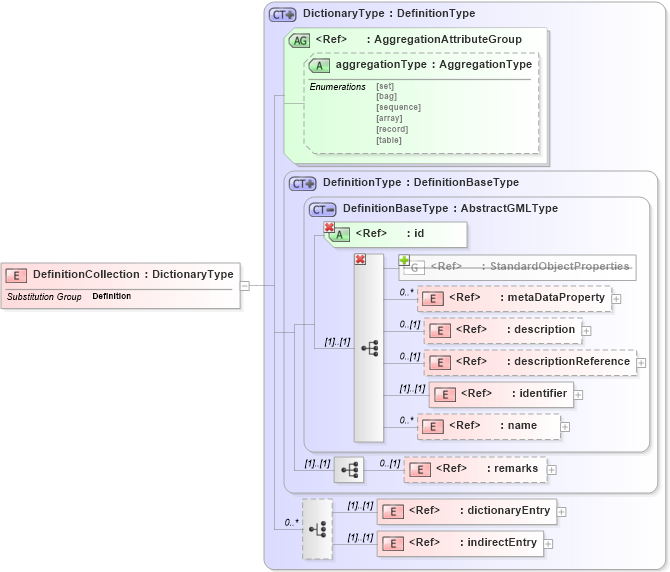This screenshot has height=572, width=670.
Task: Click the E icon of indirectEntry
Action: (393, 544)
